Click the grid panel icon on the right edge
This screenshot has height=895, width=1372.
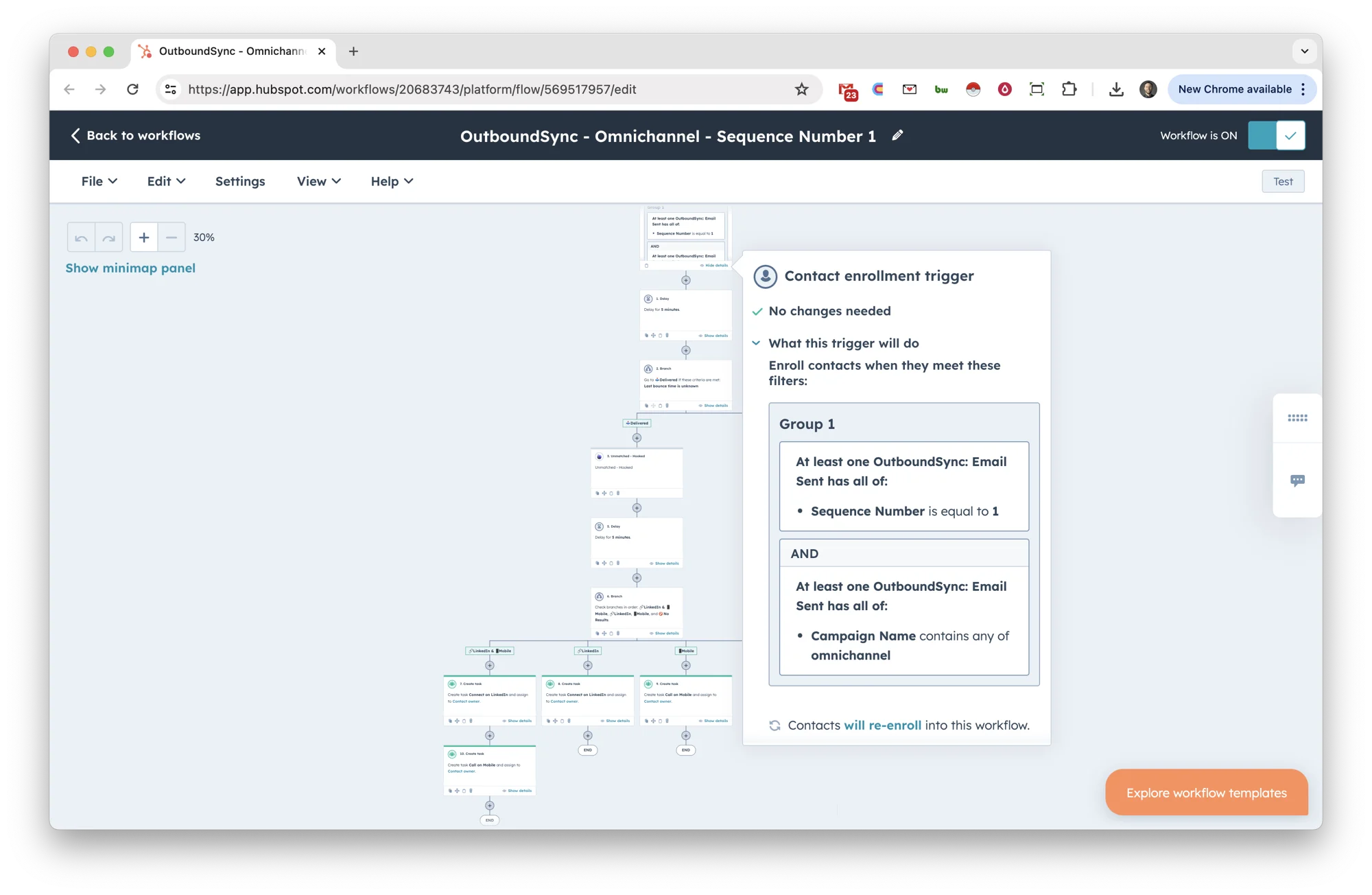1297,417
